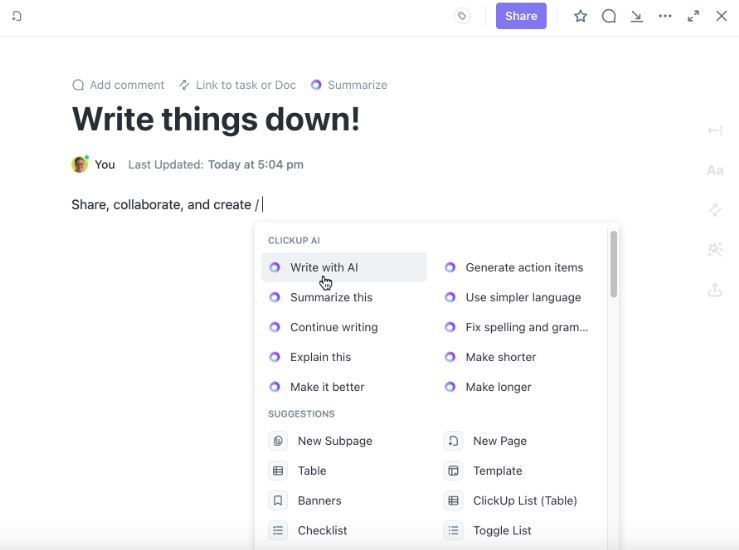This screenshot has height=550, width=739.
Task: Select Continue writing
Action: [344, 327]
